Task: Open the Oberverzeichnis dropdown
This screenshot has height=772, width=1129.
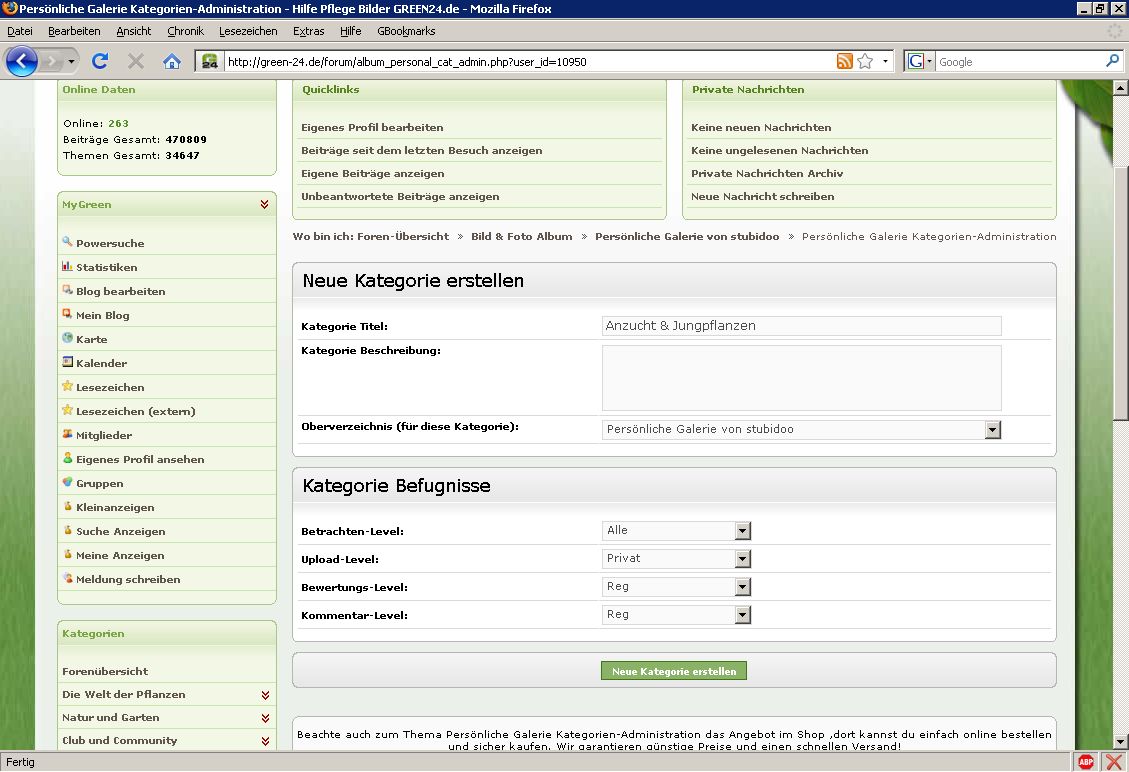Action: 992,430
